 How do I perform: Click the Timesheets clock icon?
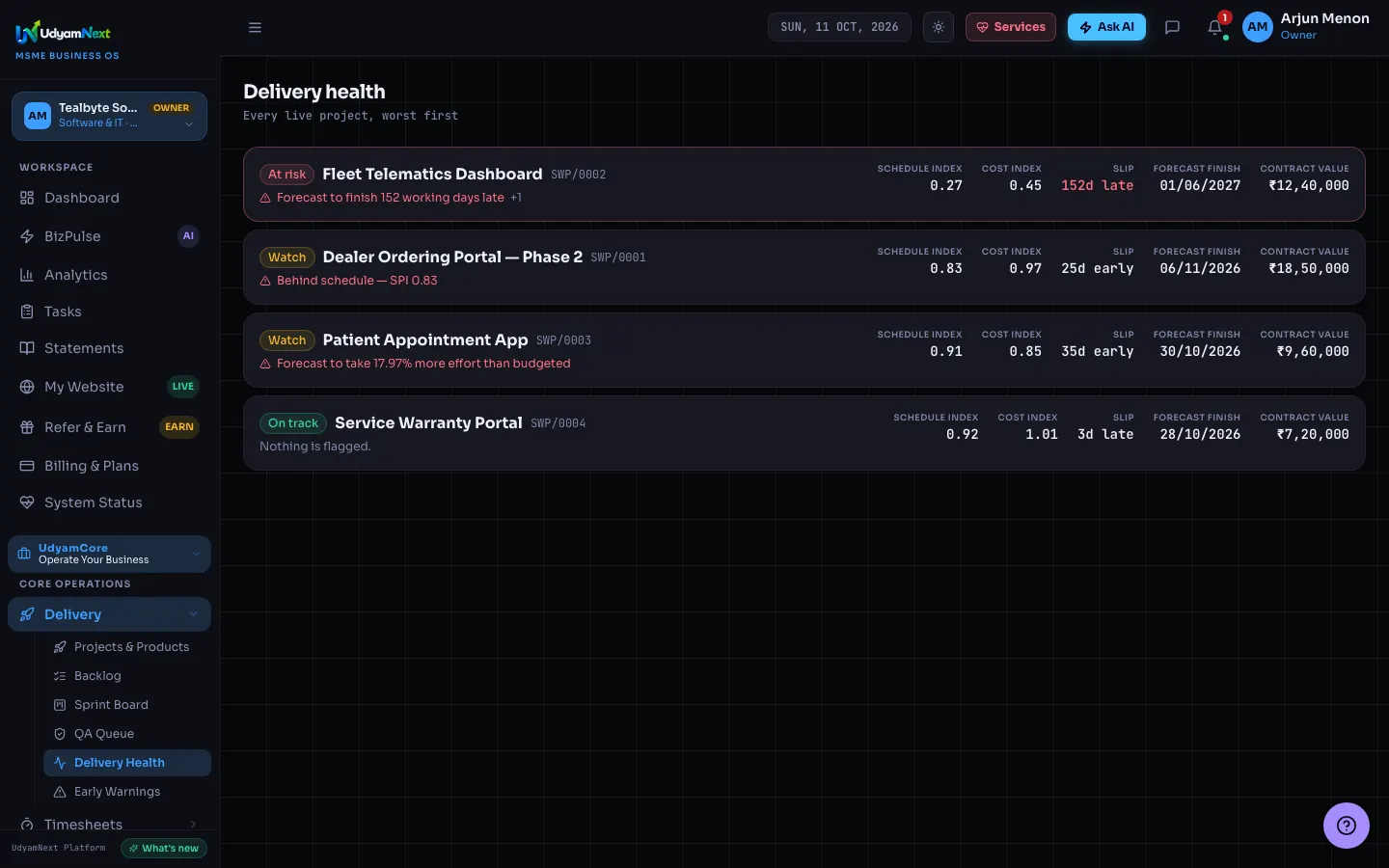pos(27,825)
